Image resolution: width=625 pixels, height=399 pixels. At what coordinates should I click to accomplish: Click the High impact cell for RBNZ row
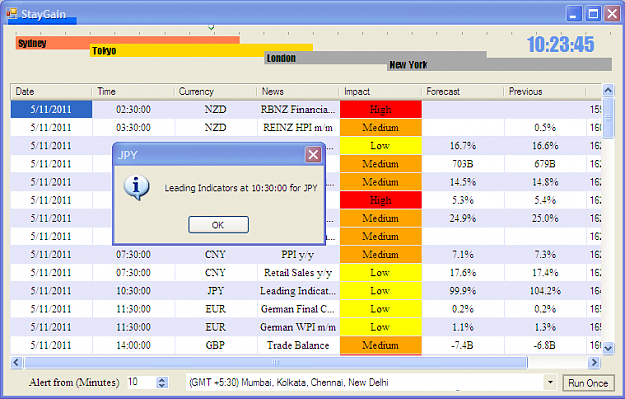[x=381, y=109]
